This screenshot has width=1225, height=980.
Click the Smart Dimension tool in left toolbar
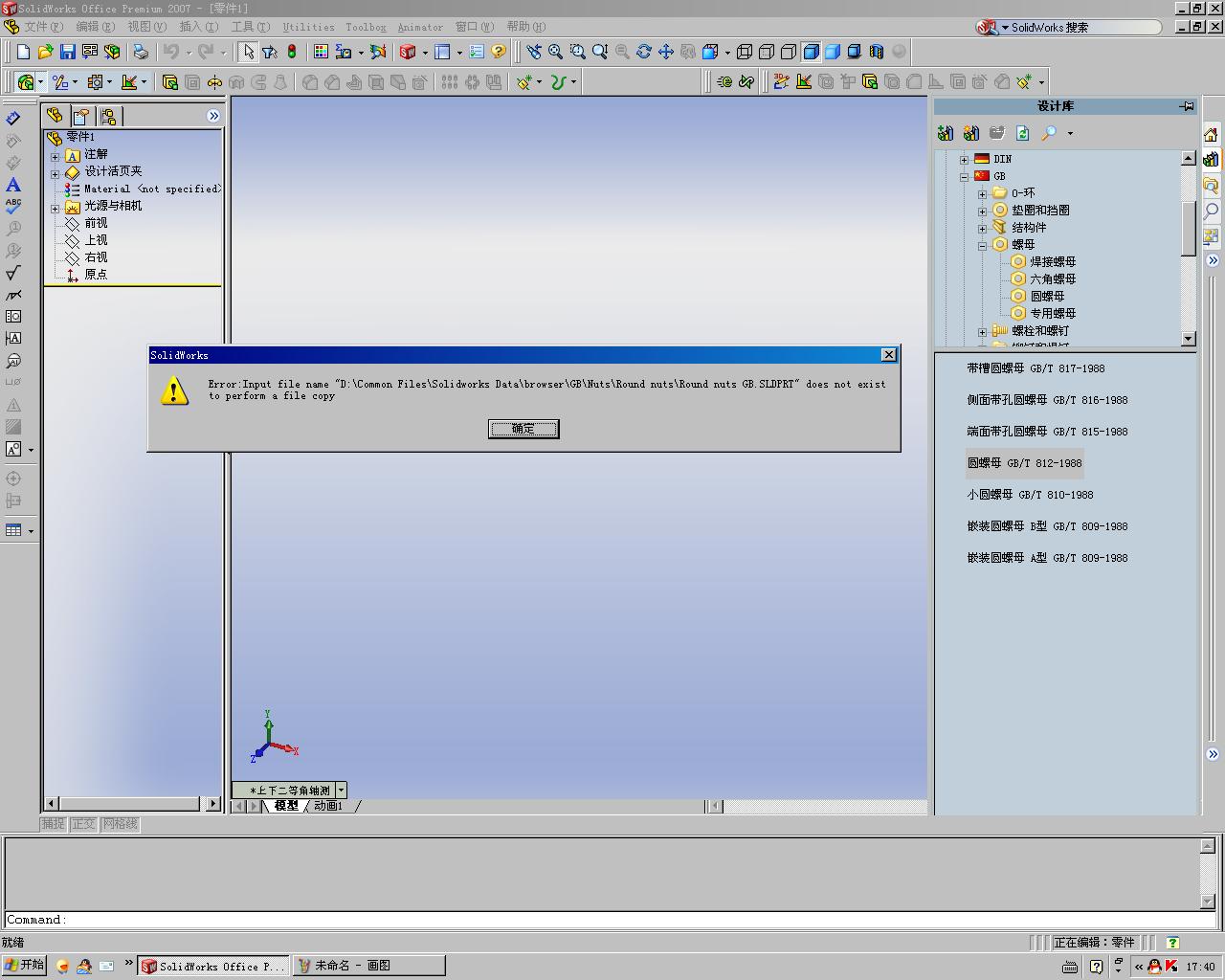(13, 119)
